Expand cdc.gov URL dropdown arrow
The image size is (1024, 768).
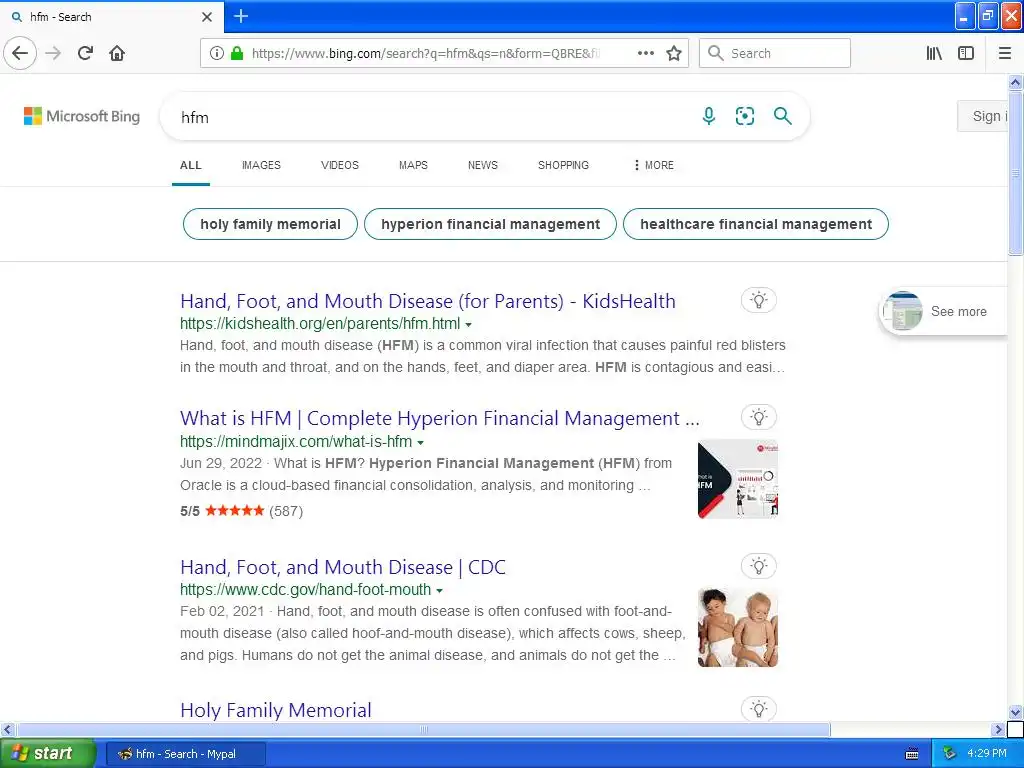[440, 590]
